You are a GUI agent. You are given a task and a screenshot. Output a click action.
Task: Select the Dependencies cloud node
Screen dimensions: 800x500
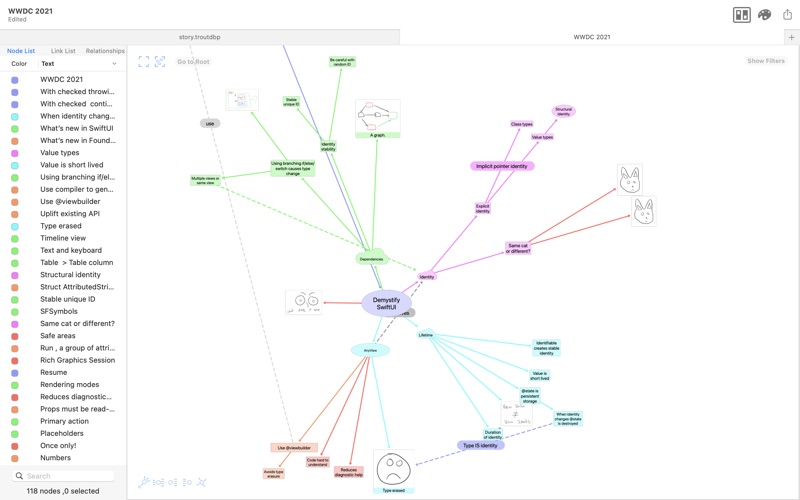371,258
